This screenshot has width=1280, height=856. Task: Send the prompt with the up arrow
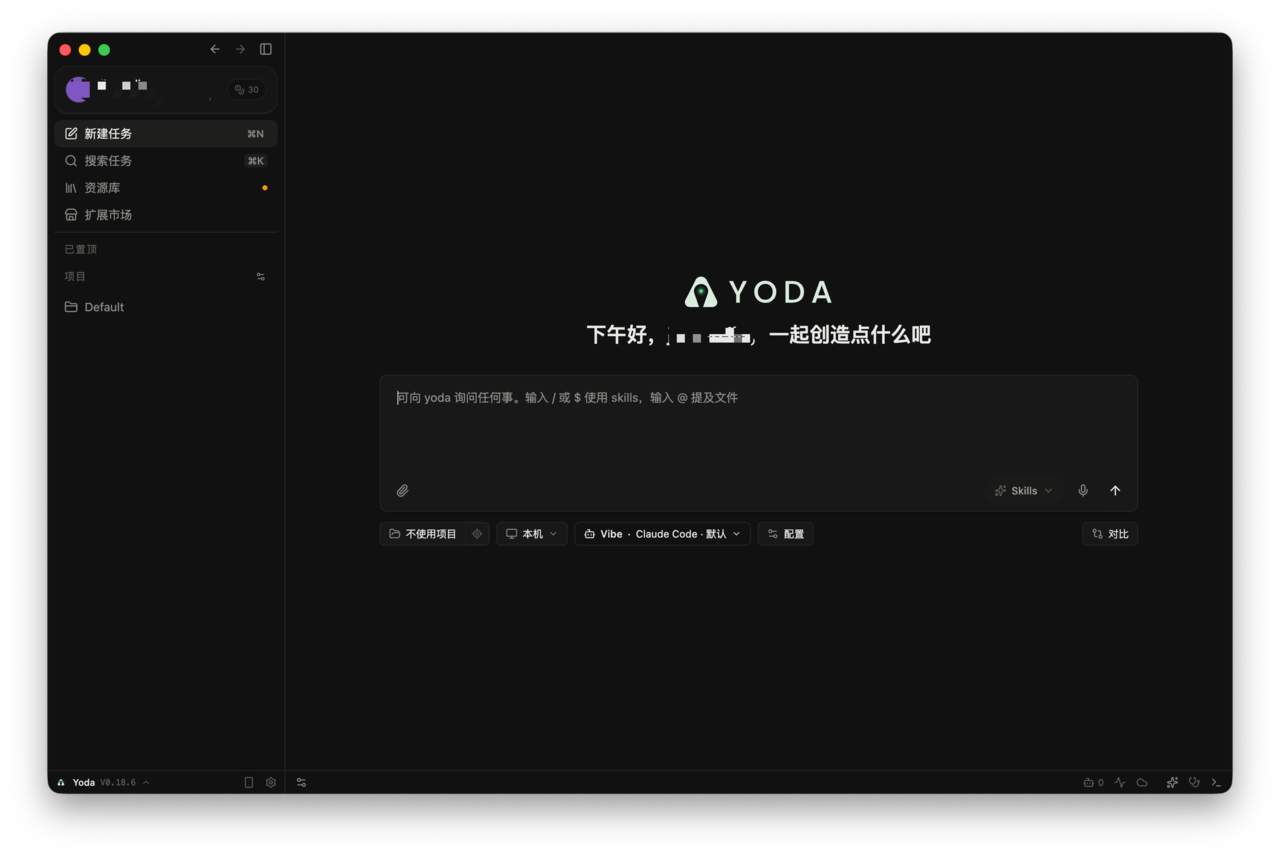1115,491
